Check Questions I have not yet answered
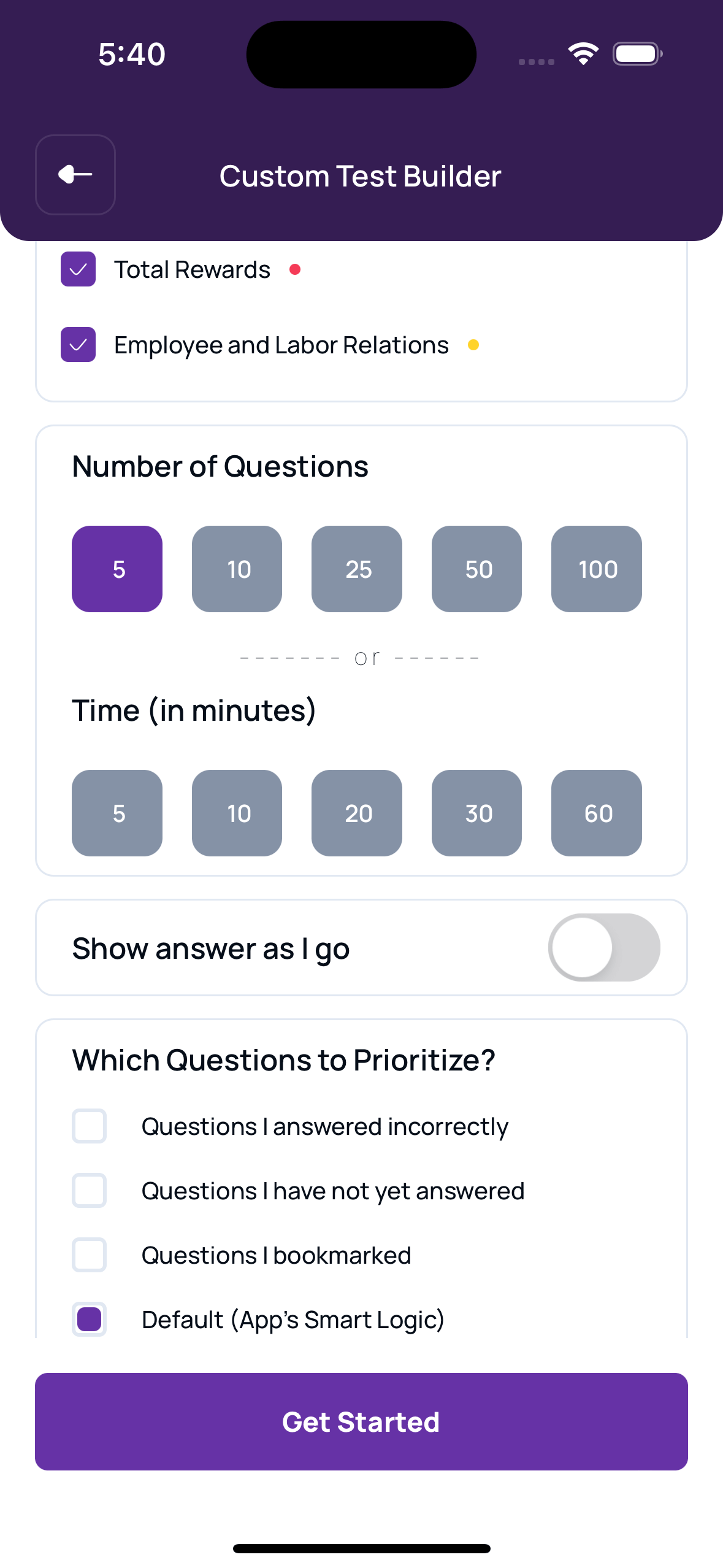This screenshot has height=1568, width=723. tap(90, 1190)
